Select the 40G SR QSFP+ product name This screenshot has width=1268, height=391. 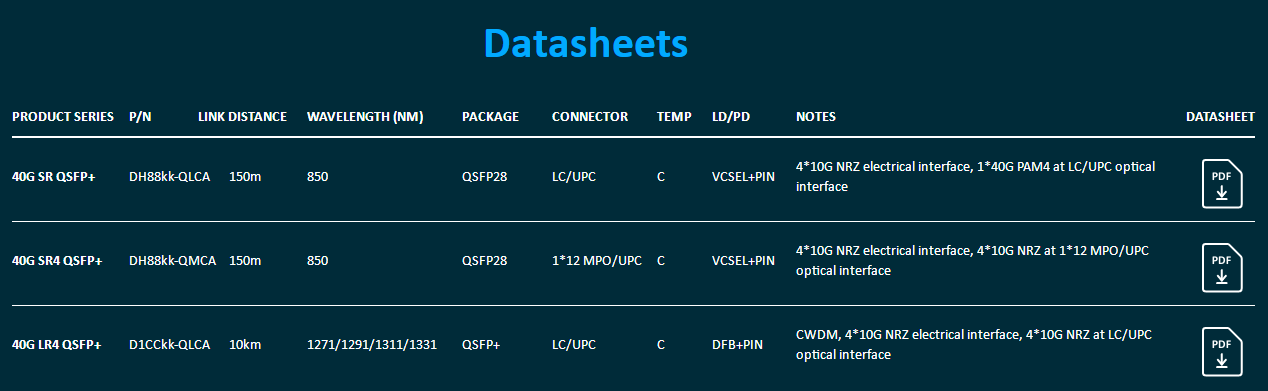point(54,177)
